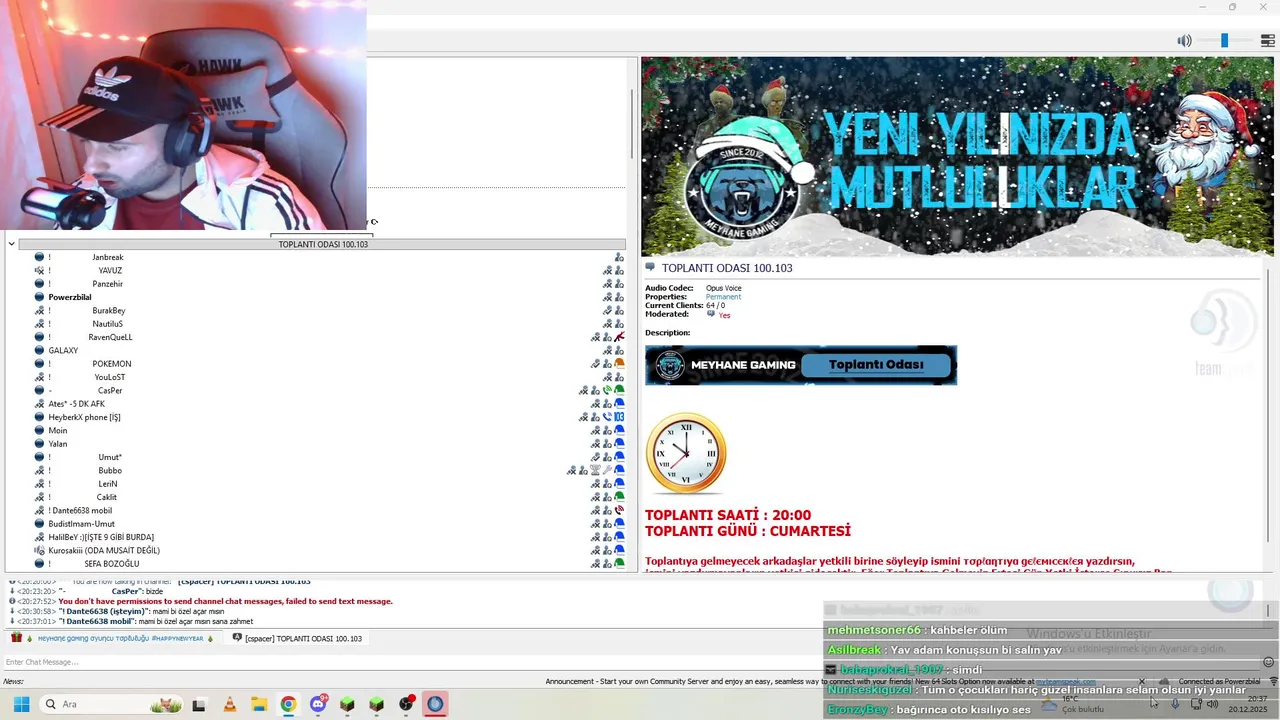Select user Dante6638 mobil
This screenshot has width=1280, height=720.
coord(80,510)
